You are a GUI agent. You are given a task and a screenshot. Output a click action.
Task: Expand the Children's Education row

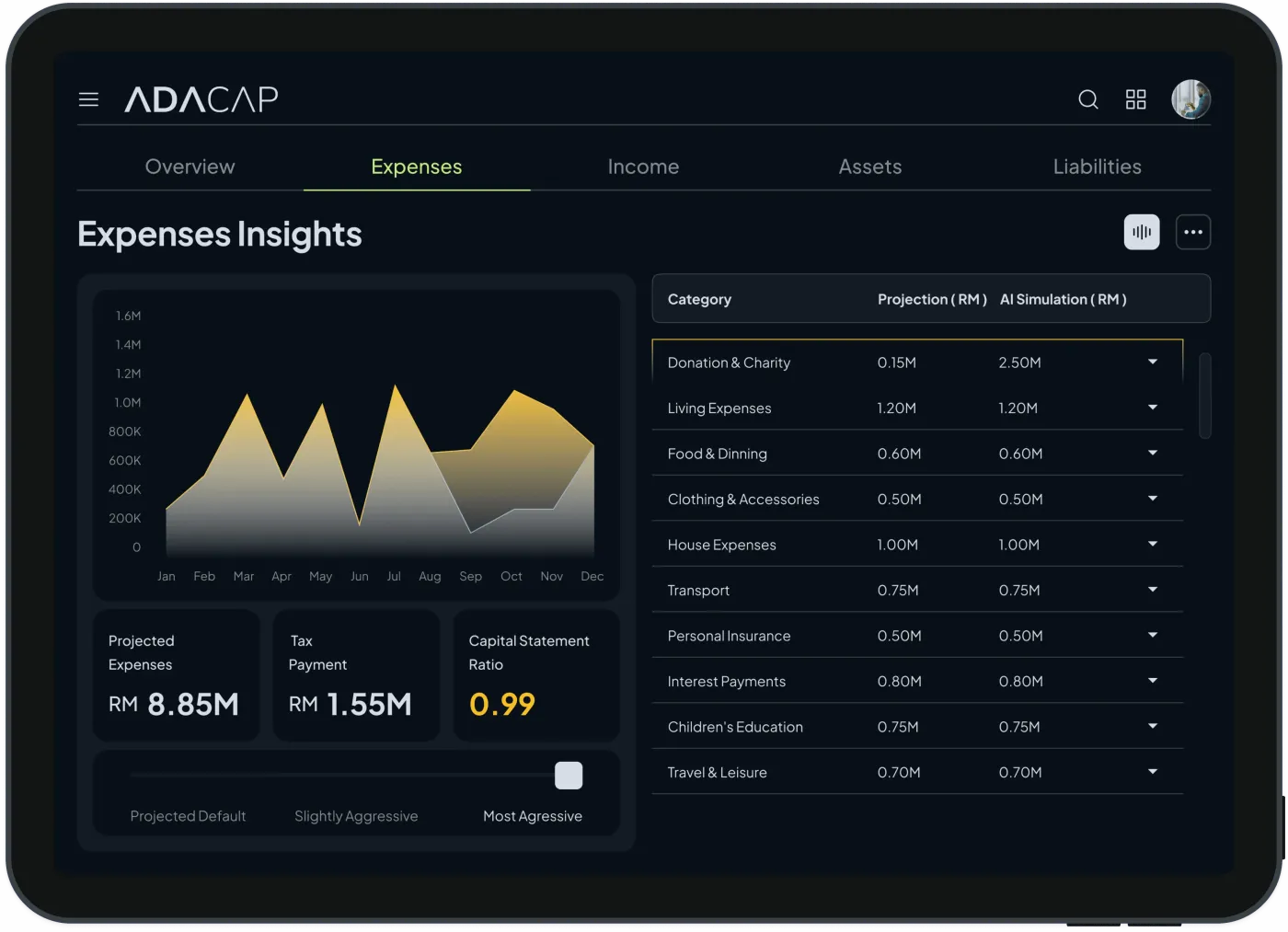[x=1153, y=726]
